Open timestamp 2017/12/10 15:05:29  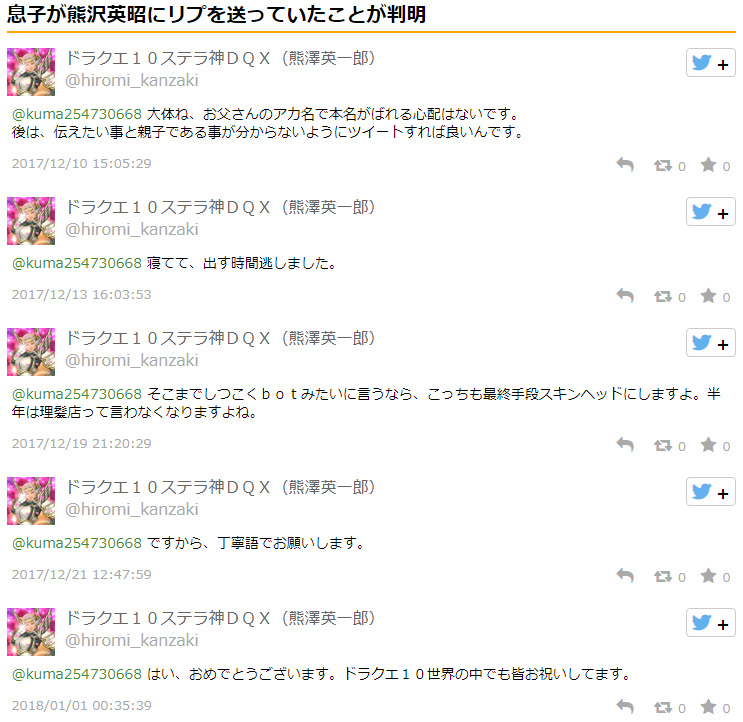(x=82, y=163)
